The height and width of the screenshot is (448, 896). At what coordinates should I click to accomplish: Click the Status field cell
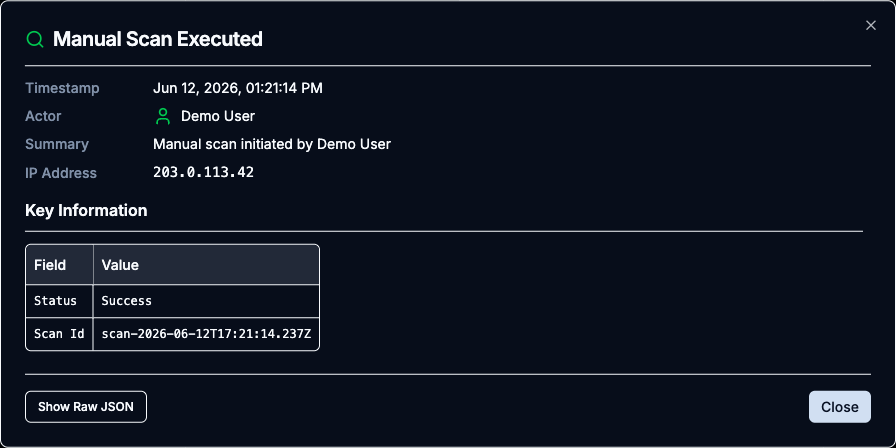[x=59, y=301]
